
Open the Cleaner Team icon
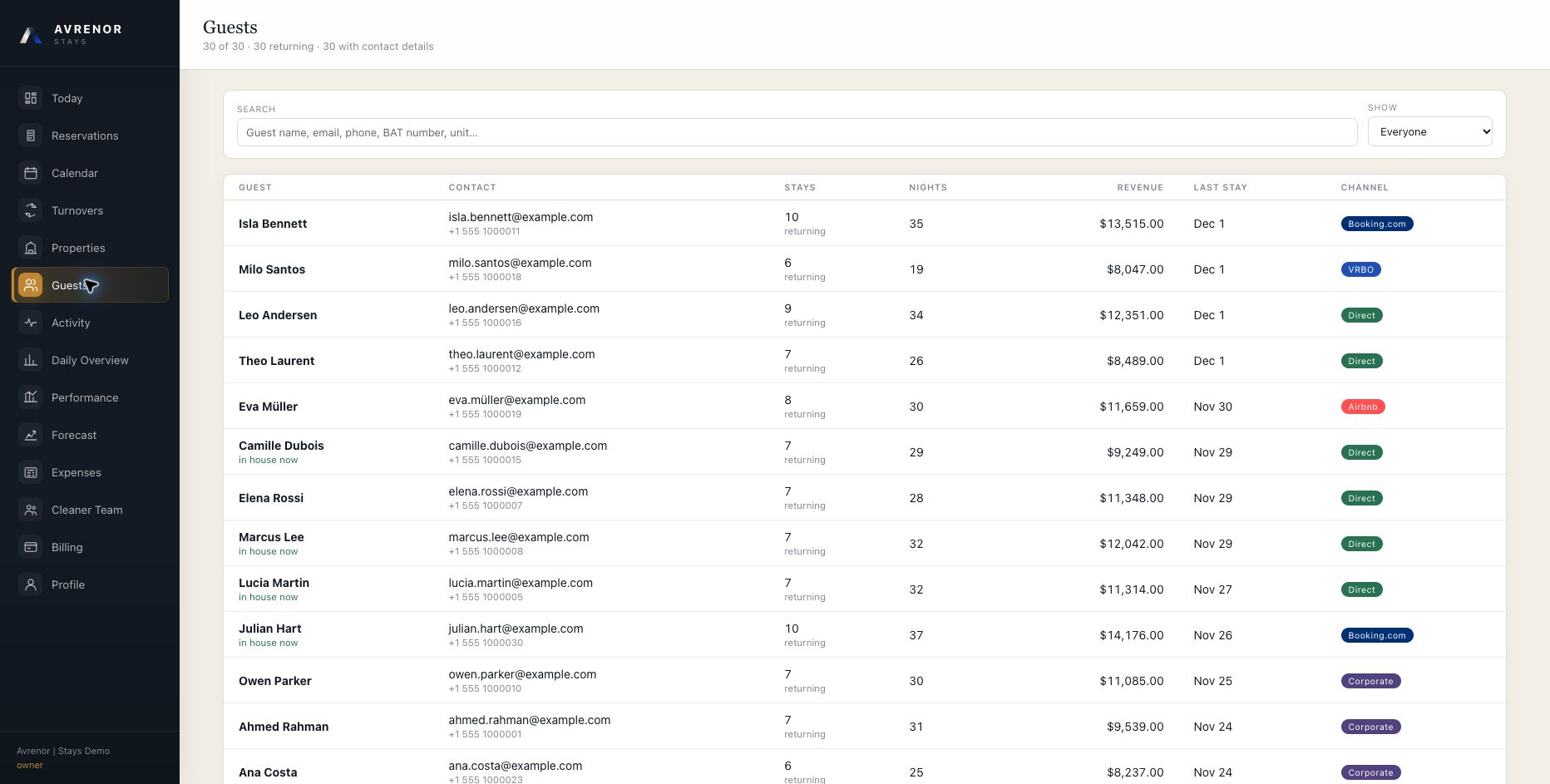click(x=31, y=510)
